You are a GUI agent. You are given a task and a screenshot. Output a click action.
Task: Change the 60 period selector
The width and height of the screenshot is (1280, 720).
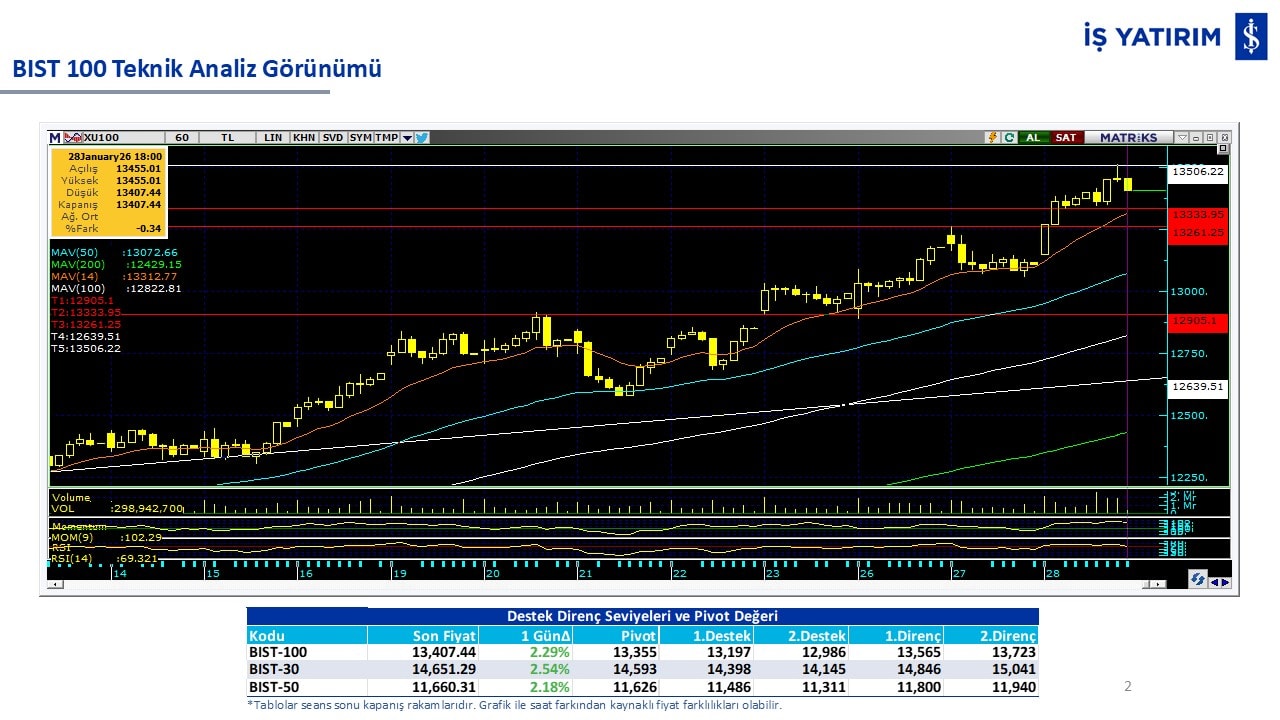click(x=181, y=138)
